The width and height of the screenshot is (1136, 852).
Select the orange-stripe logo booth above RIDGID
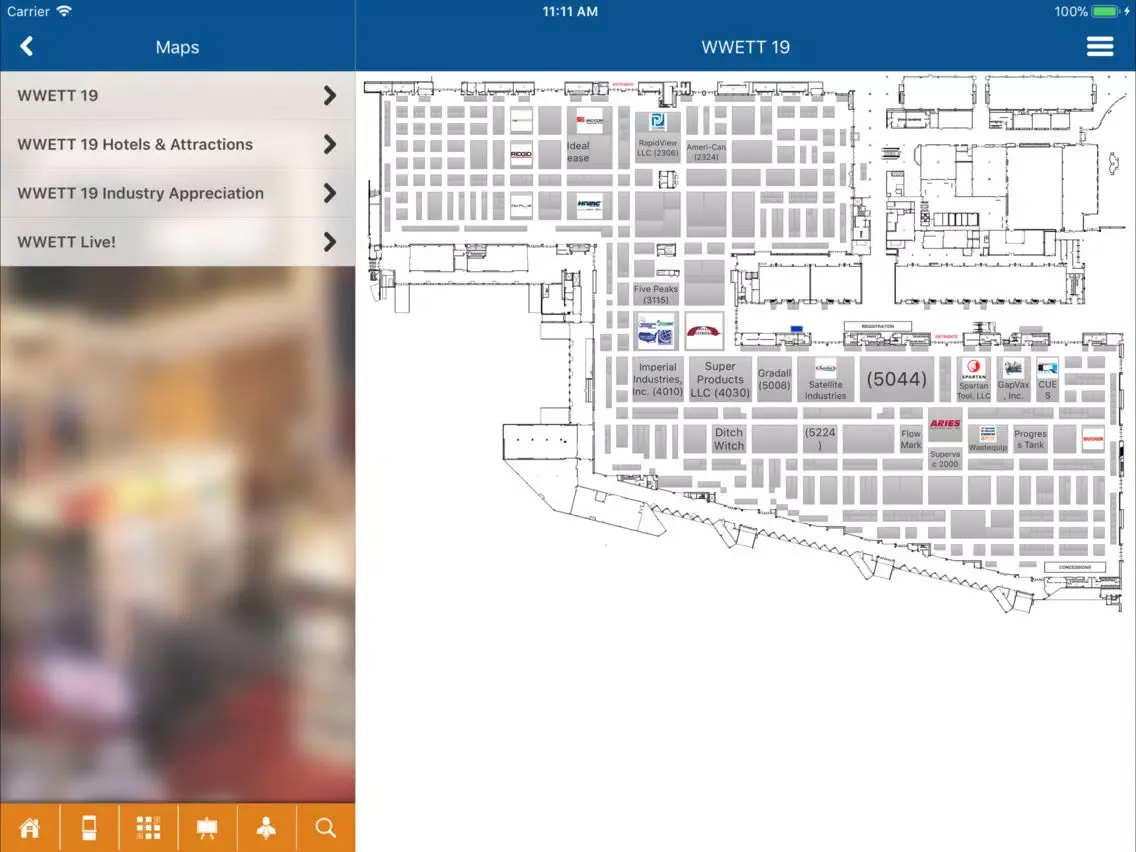coord(521,120)
